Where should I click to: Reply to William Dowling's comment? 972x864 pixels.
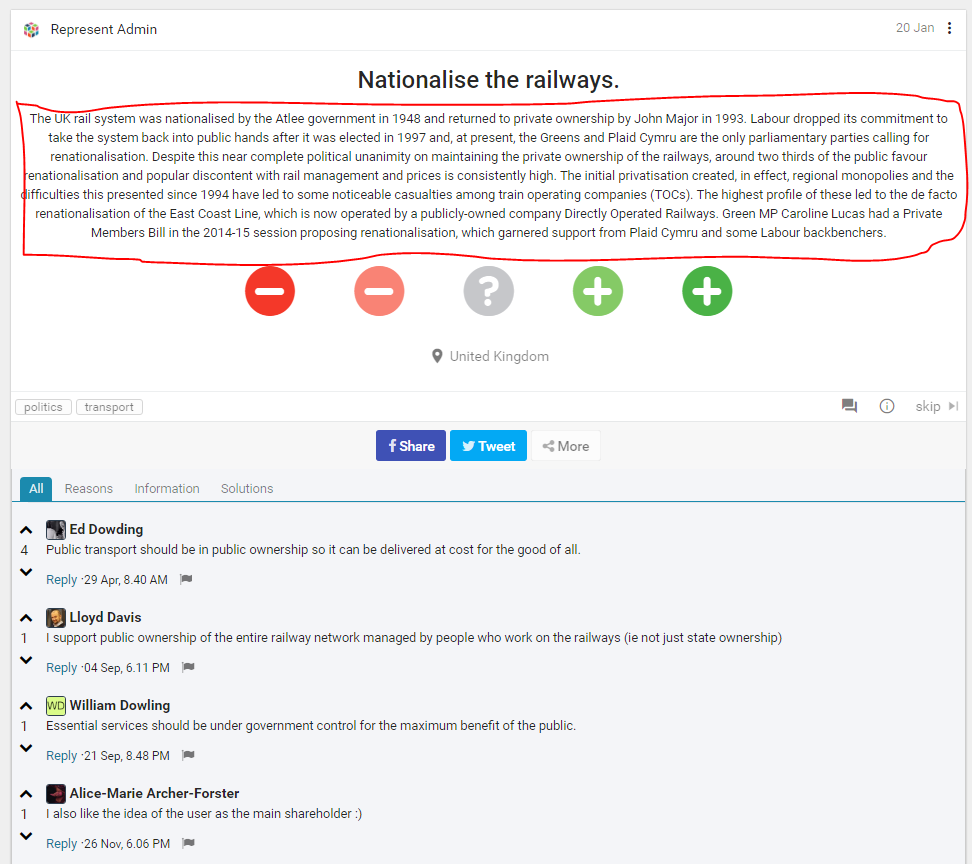pos(61,756)
